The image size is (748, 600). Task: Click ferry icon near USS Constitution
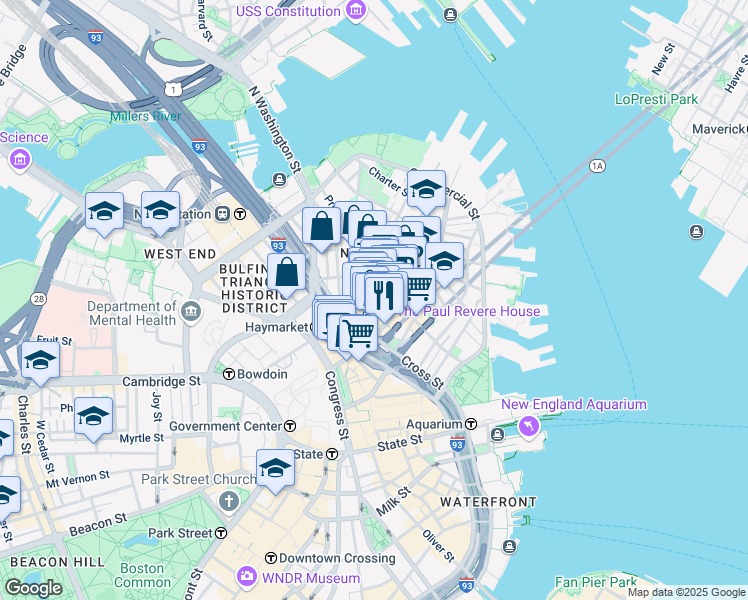coord(450,15)
